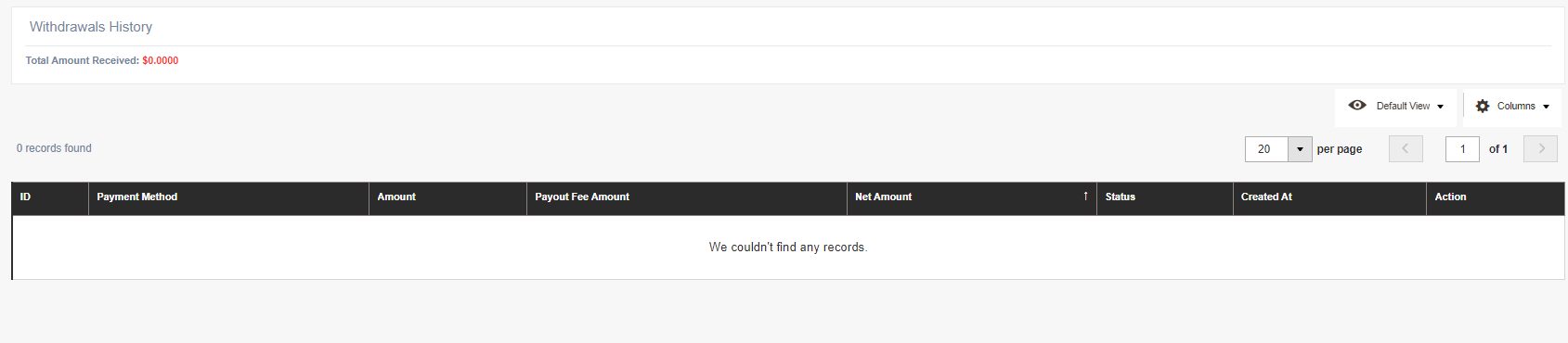The height and width of the screenshot is (343, 1568).
Task: Sort by the Created At column
Action: point(1329,197)
